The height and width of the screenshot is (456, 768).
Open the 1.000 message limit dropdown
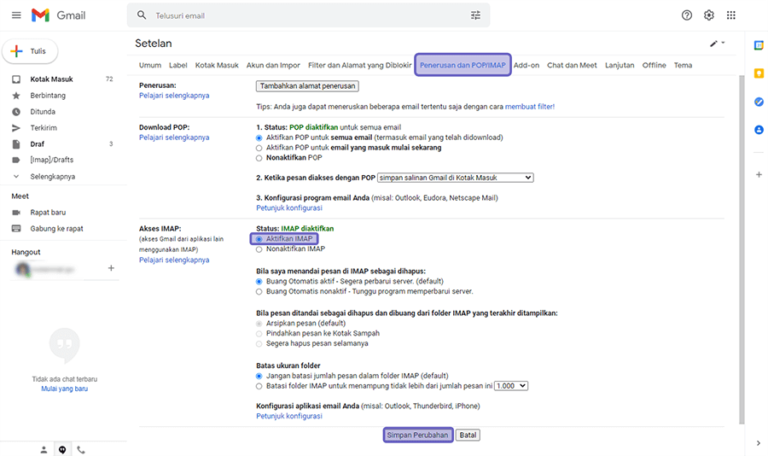pyautogui.click(x=511, y=386)
